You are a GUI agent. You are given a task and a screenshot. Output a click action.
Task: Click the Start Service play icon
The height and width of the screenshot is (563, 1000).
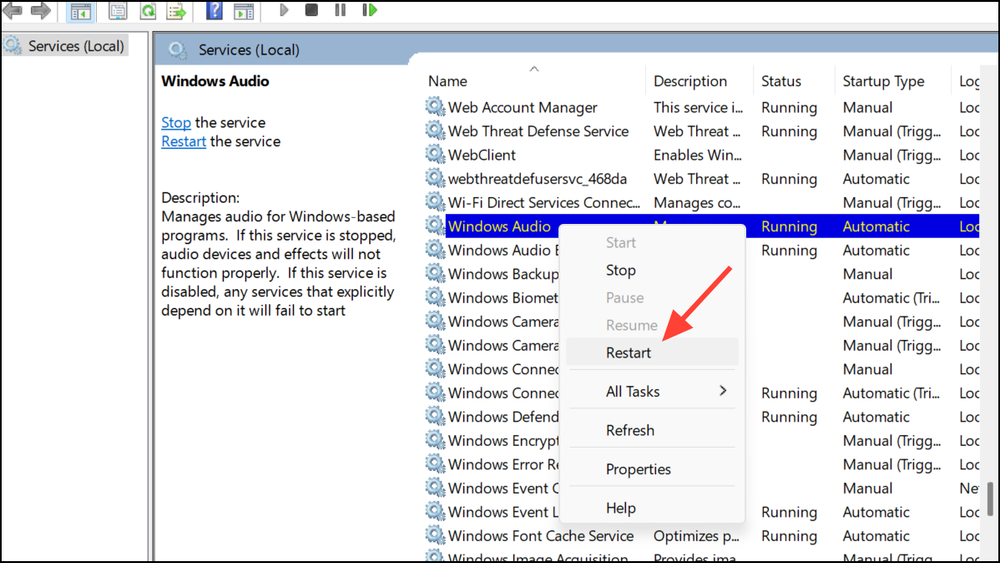coord(284,10)
